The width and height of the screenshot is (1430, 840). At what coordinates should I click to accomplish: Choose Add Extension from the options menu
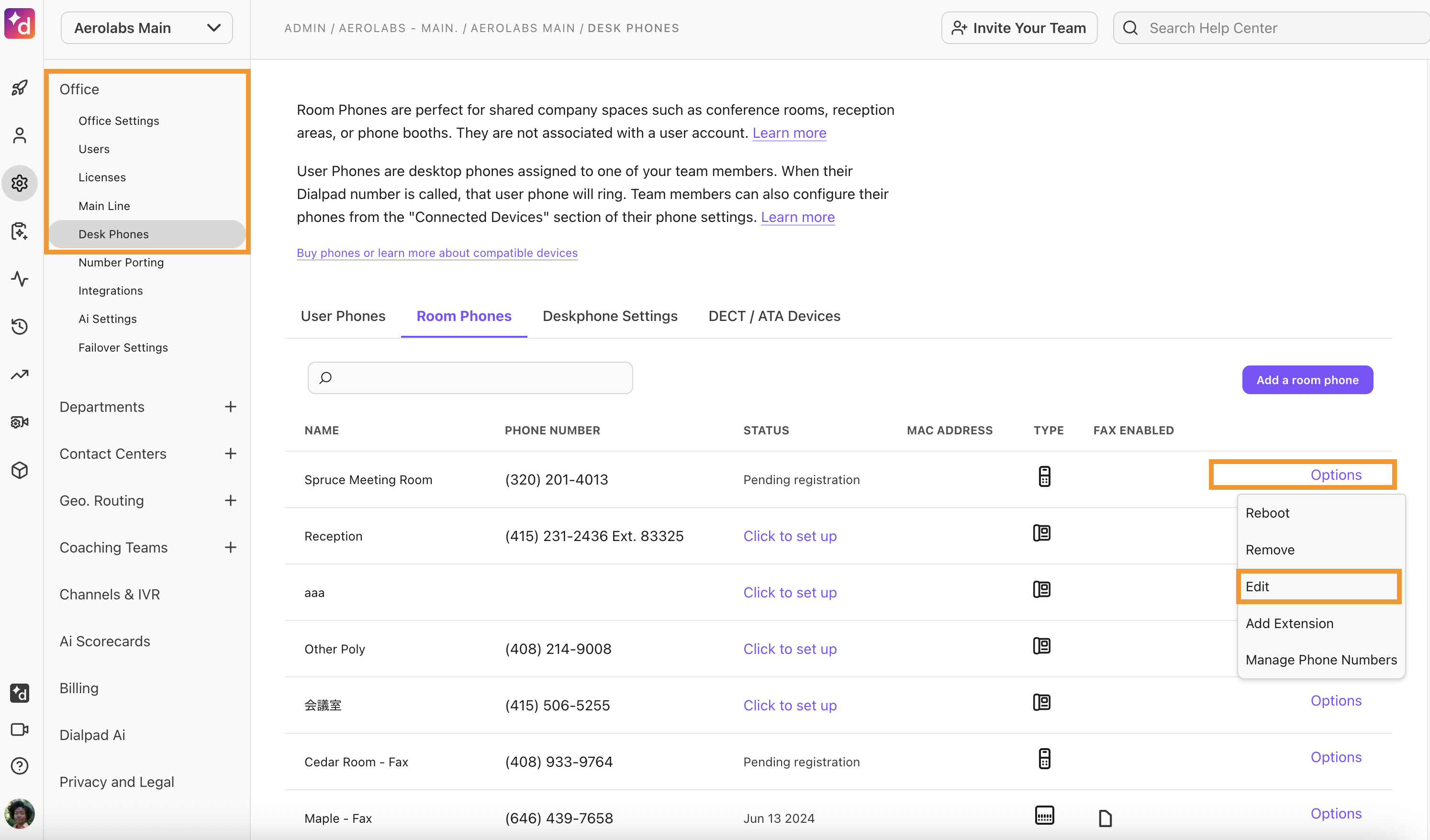click(1321, 623)
